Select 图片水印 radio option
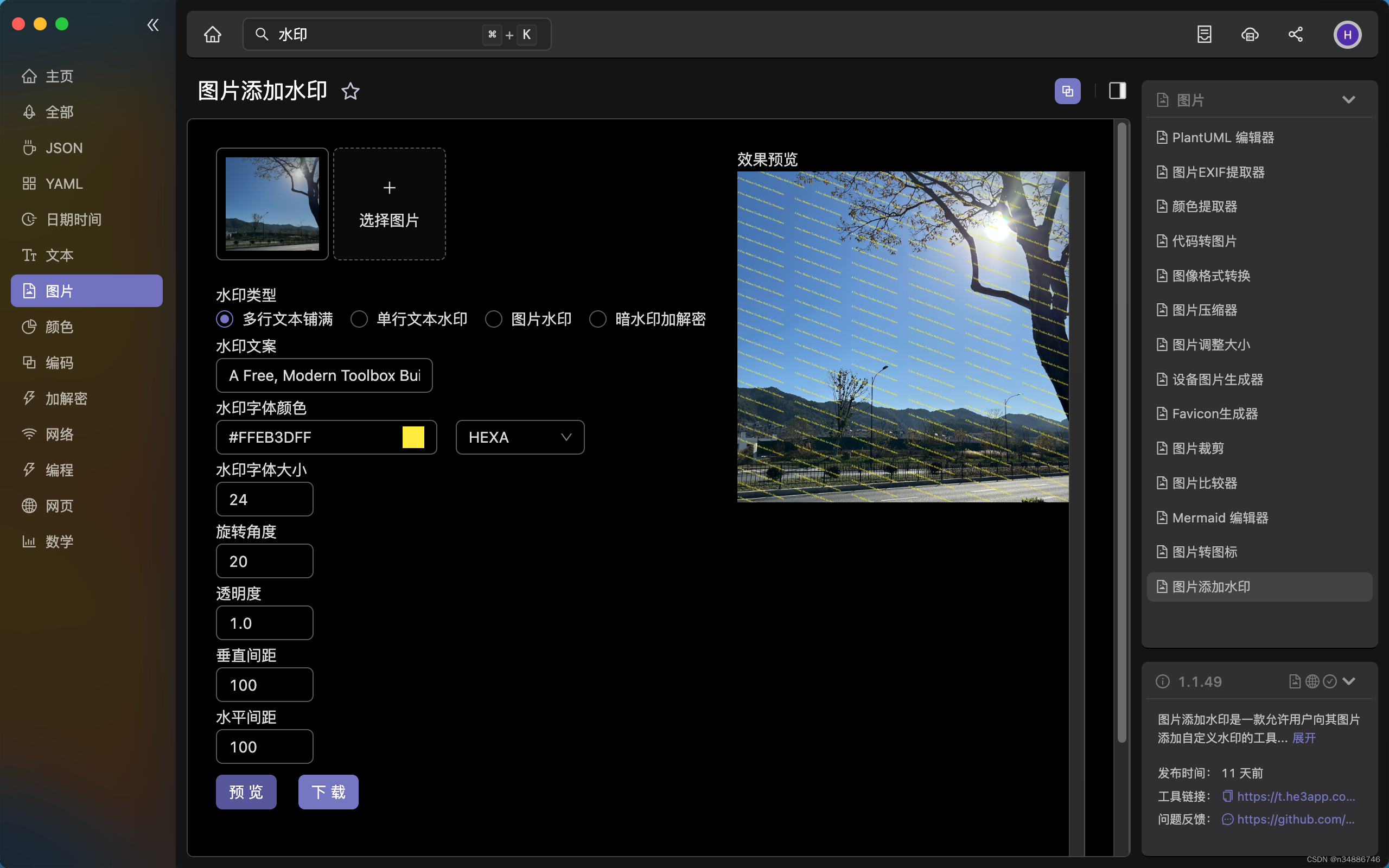The image size is (1389, 868). (x=494, y=319)
